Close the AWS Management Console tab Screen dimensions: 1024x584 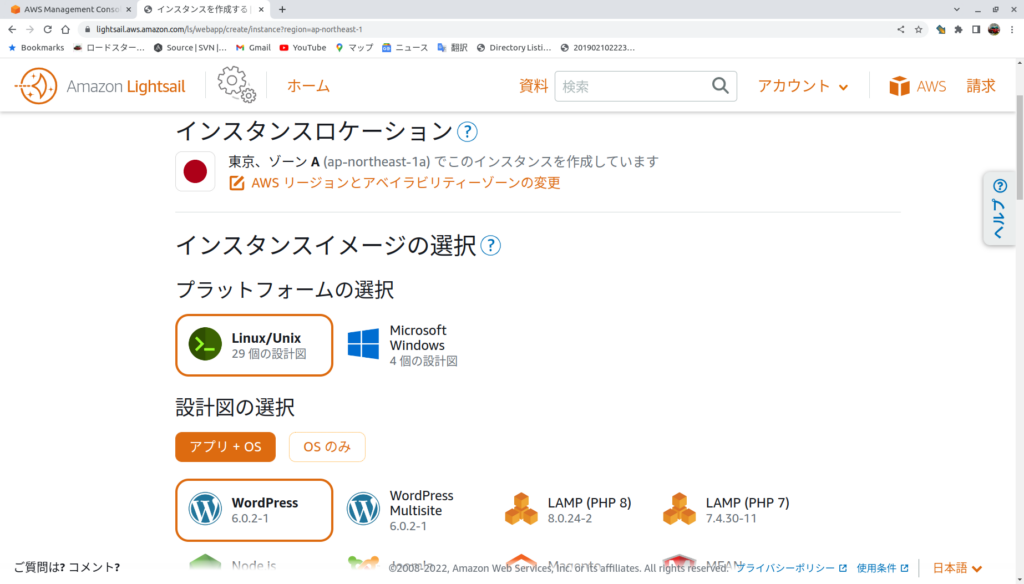pos(129,10)
